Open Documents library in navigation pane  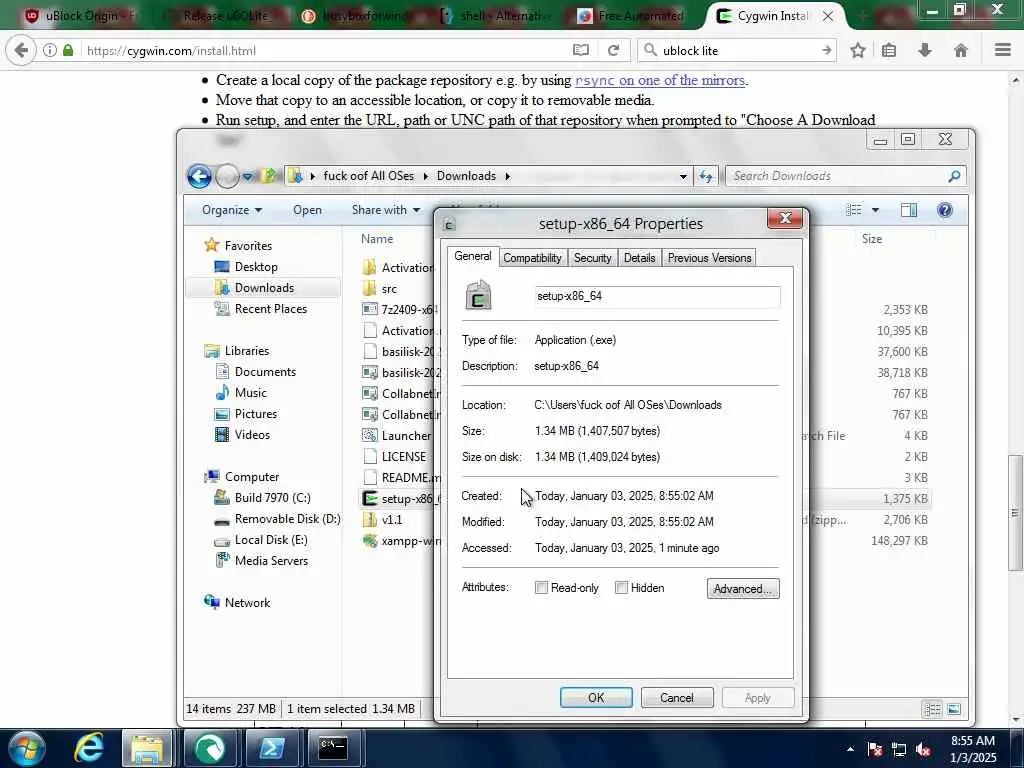click(265, 372)
